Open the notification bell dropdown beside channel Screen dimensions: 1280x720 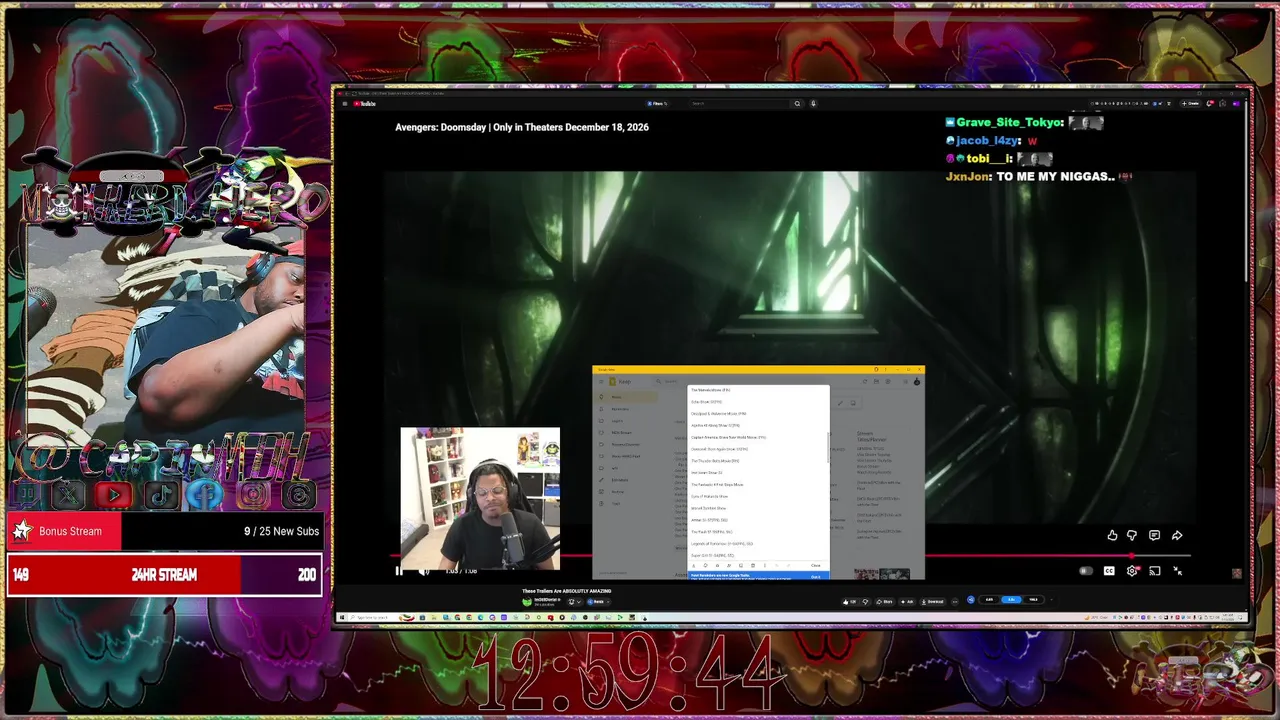point(574,602)
